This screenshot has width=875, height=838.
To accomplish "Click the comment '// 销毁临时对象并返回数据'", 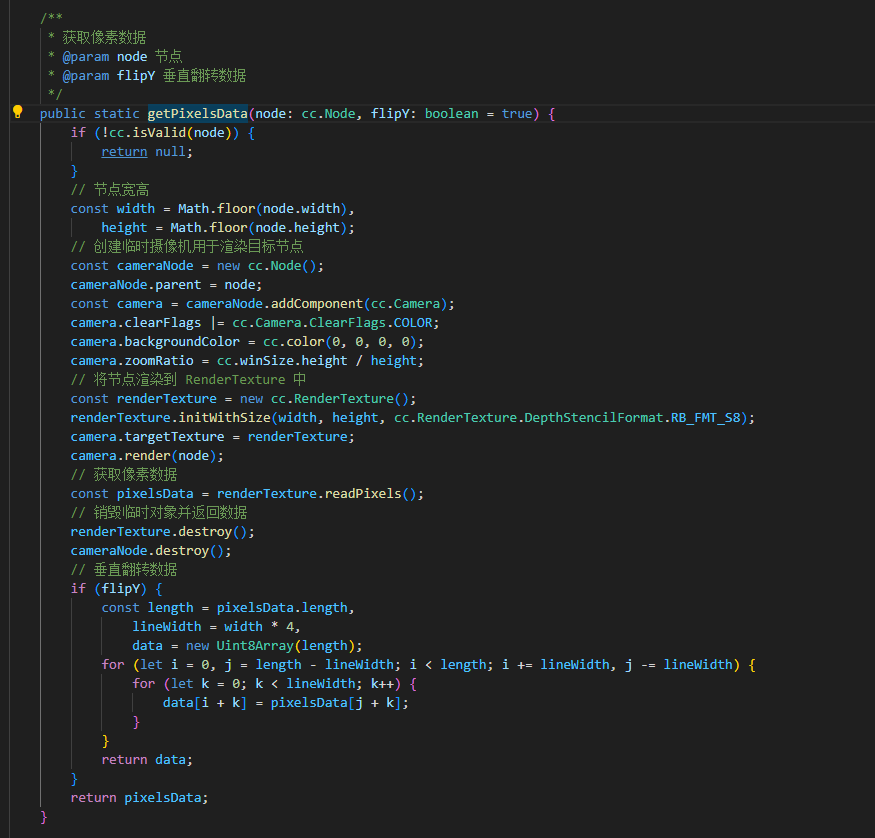I will (159, 512).
